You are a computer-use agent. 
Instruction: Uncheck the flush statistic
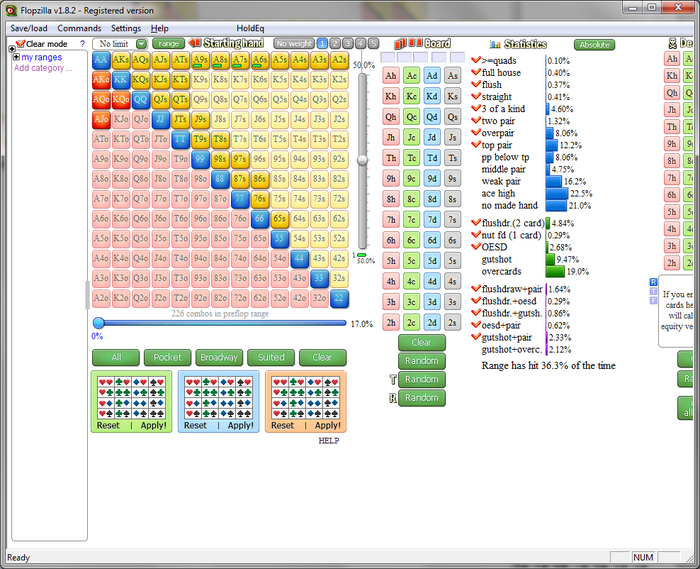pos(476,84)
